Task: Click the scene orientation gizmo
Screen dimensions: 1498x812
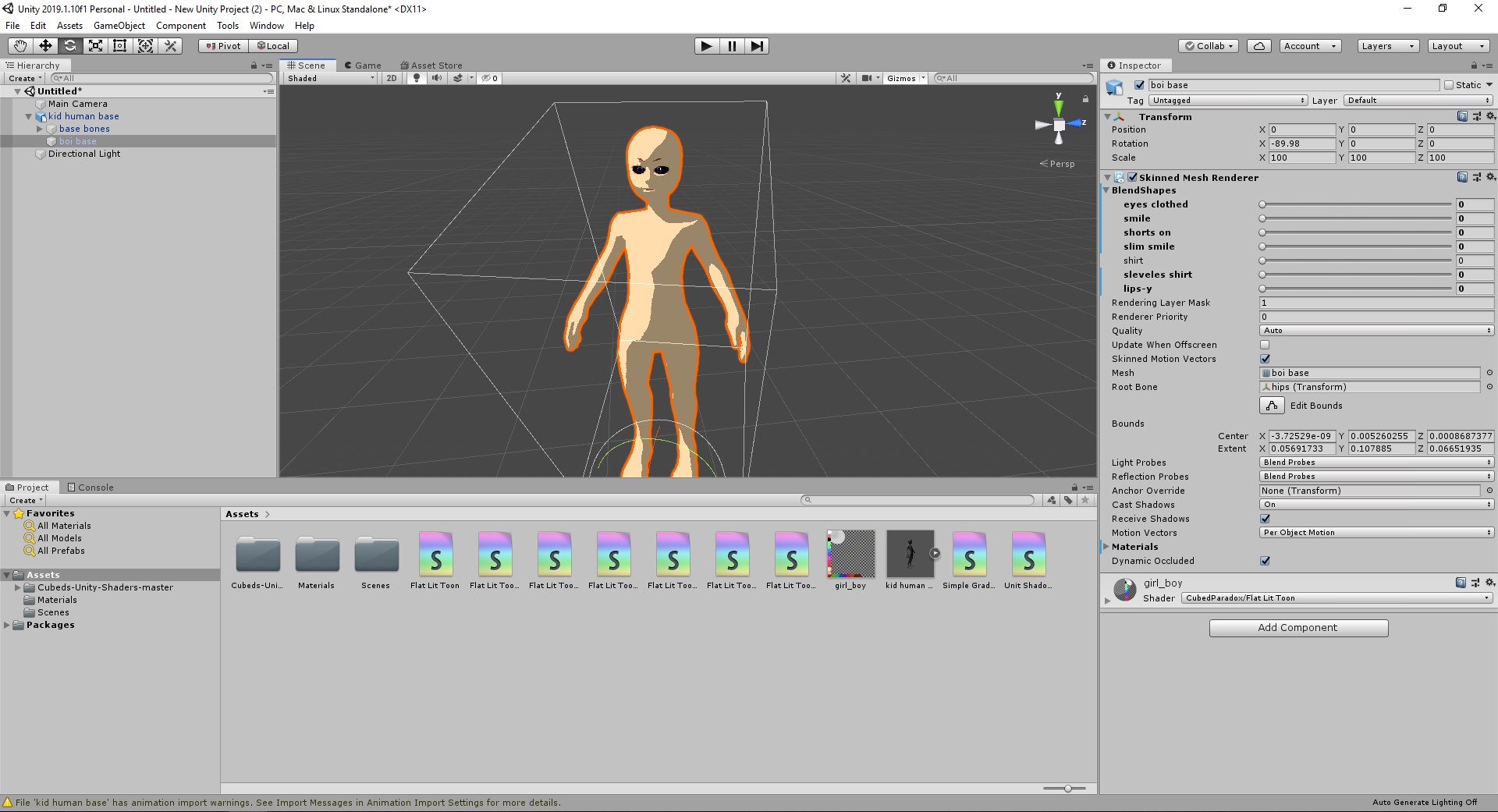Action: (1059, 125)
